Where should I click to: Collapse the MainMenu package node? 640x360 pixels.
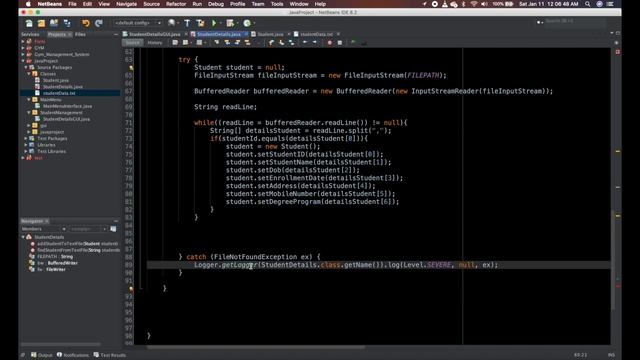click(x=29, y=100)
